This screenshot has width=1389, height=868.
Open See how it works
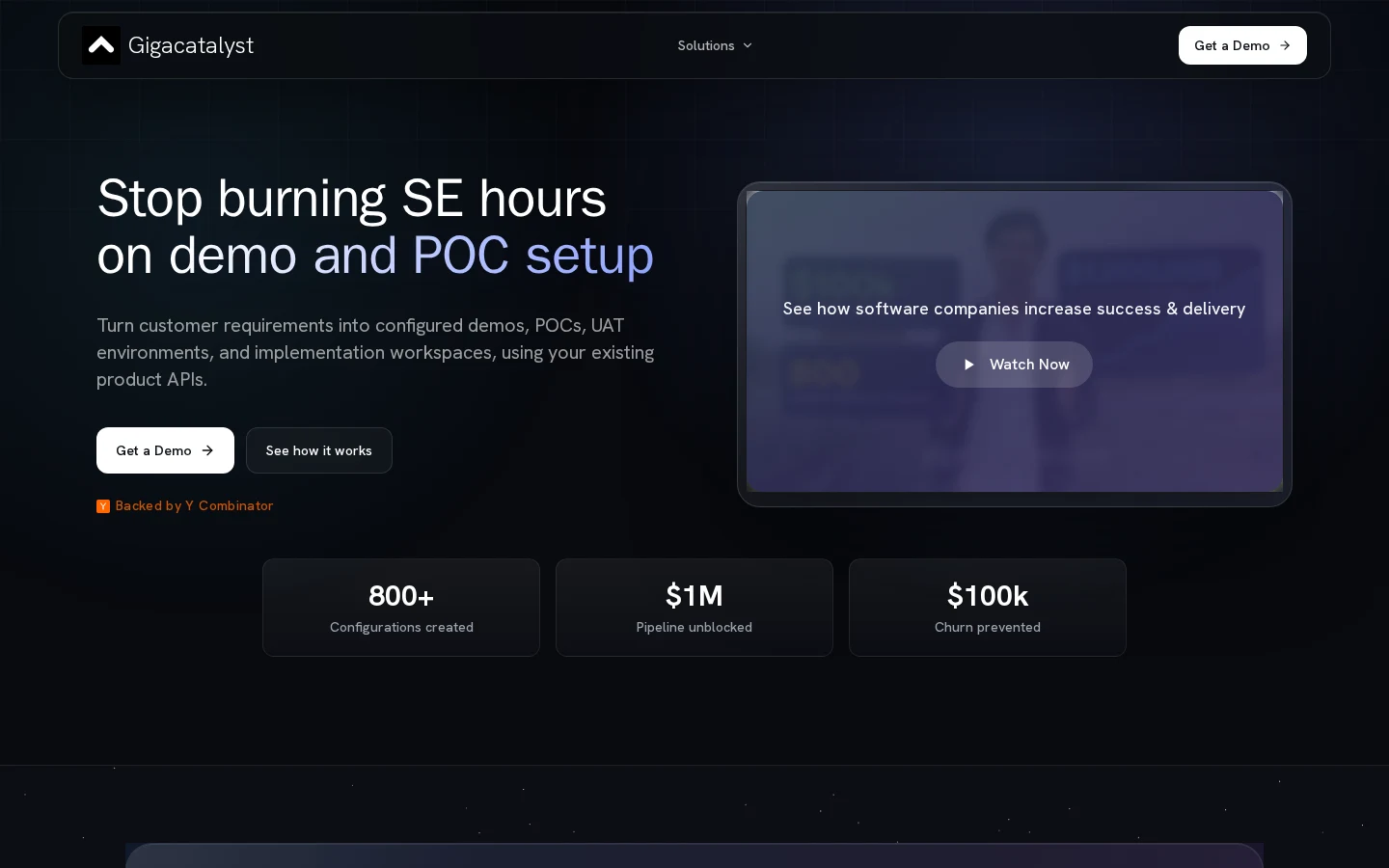(x=319, y=450)
